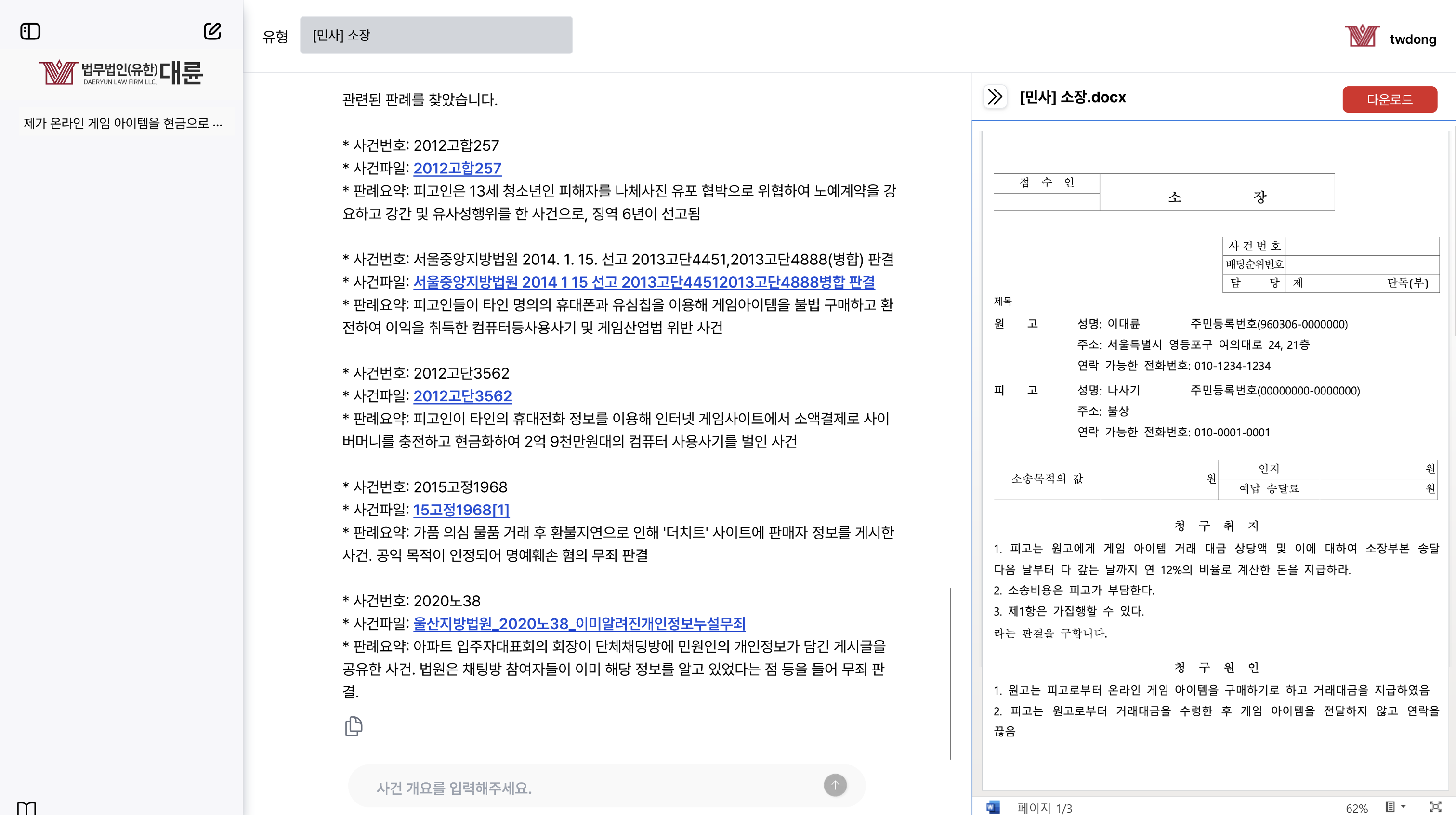Open the book icon at sidebar bottom
This screenshot has width=1456, height=815.
click(x=26, y=808)
